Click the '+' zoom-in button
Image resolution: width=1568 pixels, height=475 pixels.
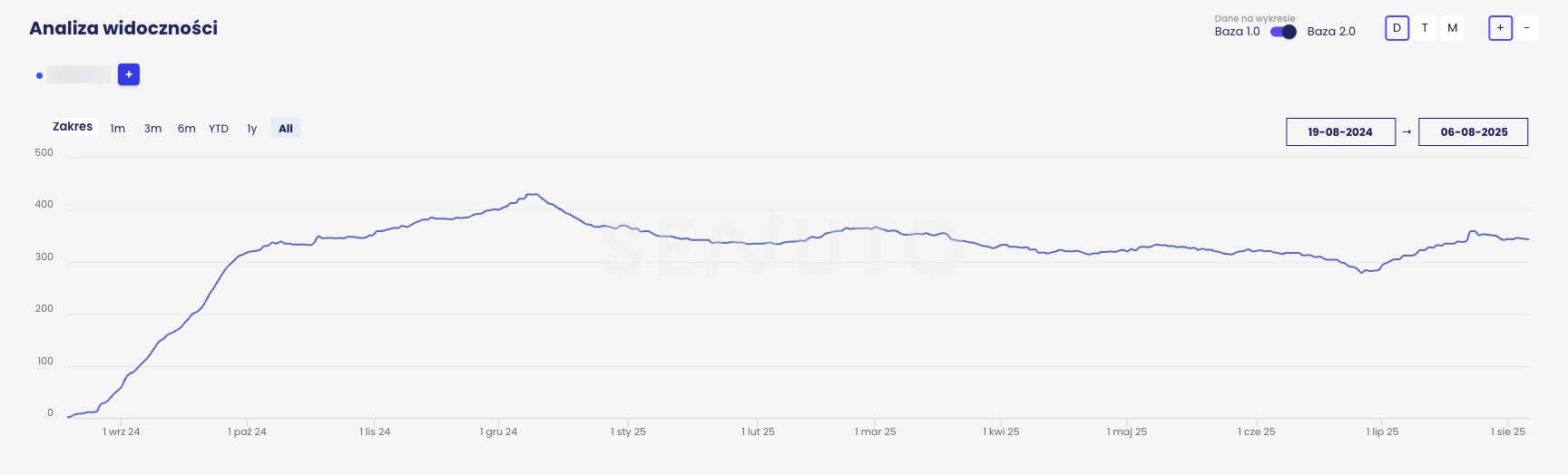click(x=1500, y=28)
